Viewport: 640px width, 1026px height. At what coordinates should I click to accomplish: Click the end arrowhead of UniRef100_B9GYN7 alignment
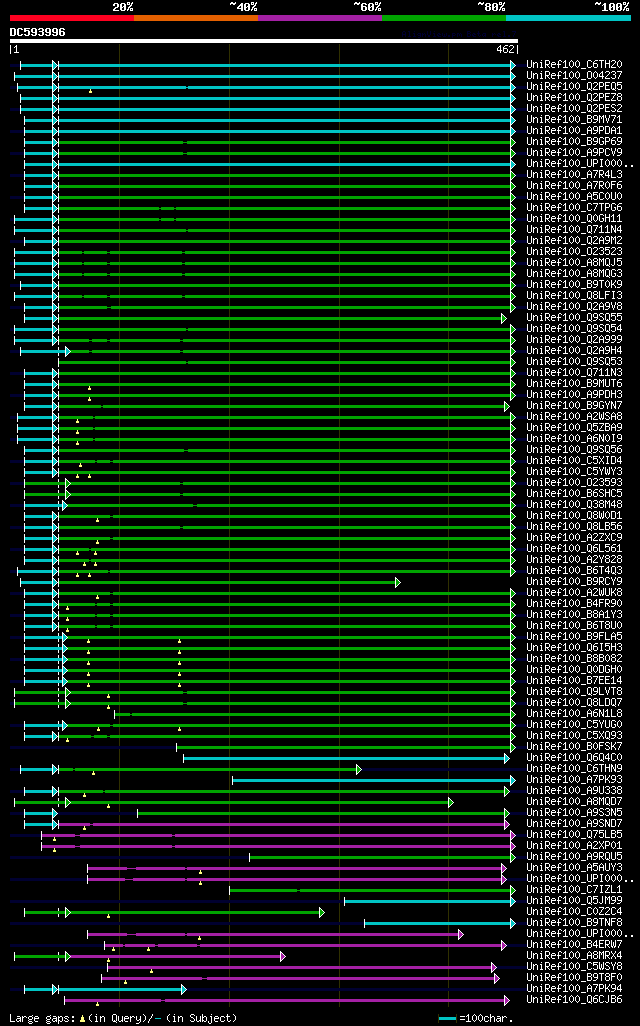(507, 406)
